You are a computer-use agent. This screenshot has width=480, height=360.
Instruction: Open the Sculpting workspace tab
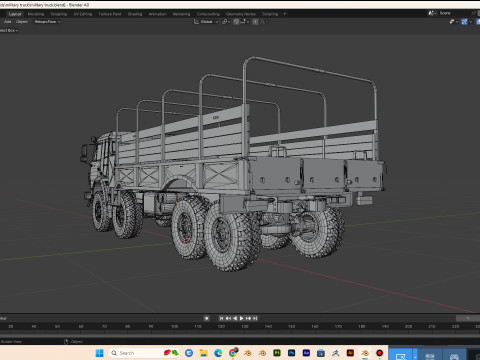(59, 14)
